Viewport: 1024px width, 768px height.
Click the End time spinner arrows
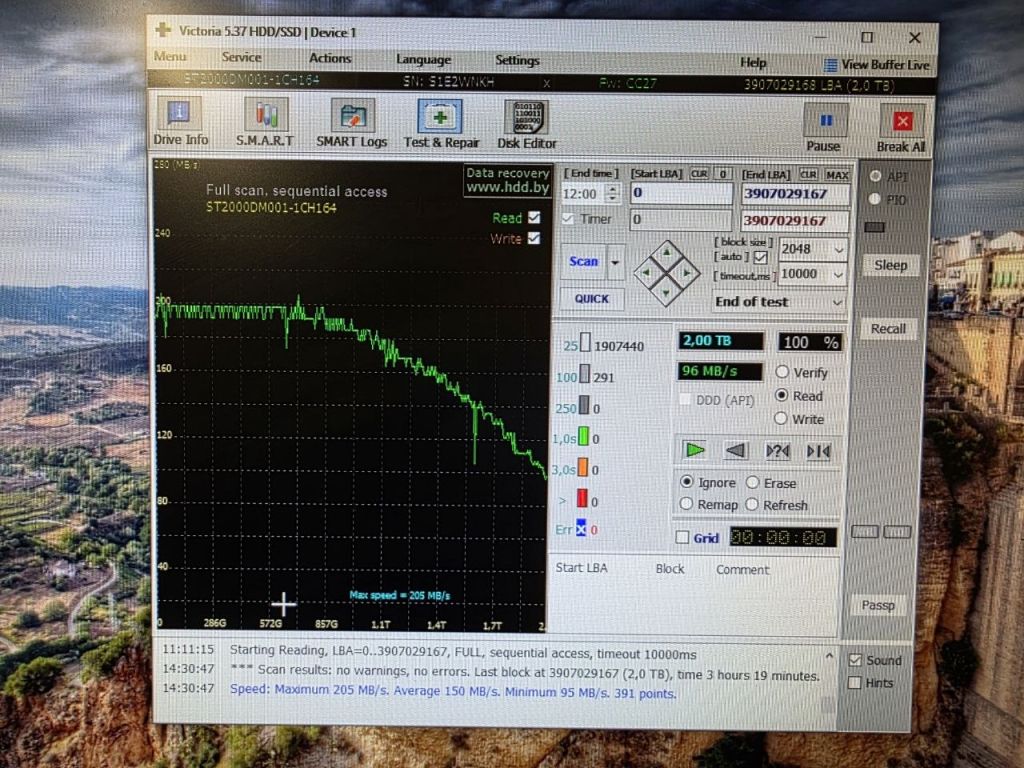point(613,193)
